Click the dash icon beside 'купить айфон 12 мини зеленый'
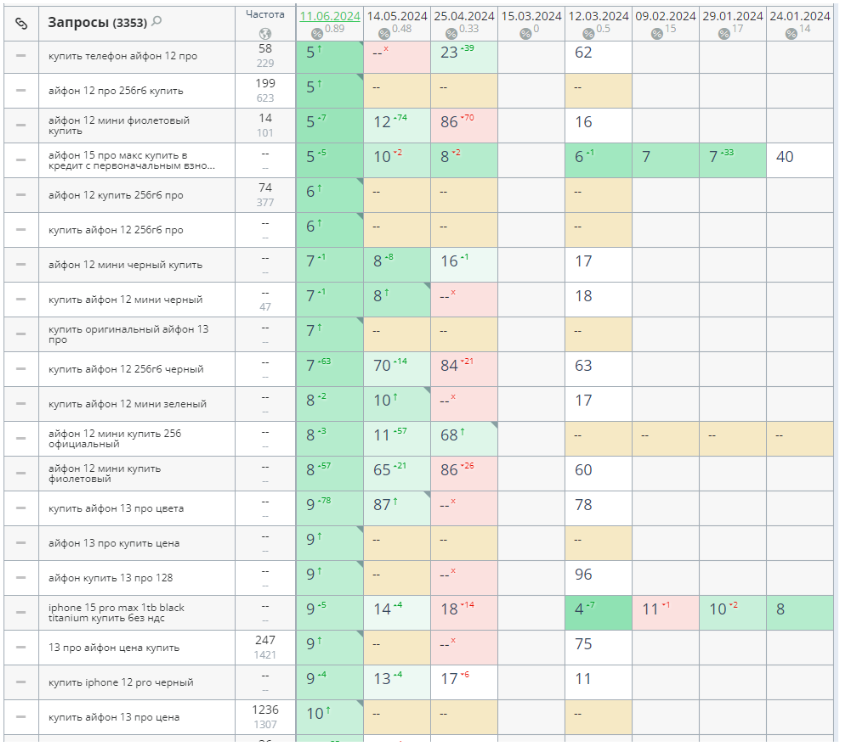The image size is (847, 747). [21, 403]
